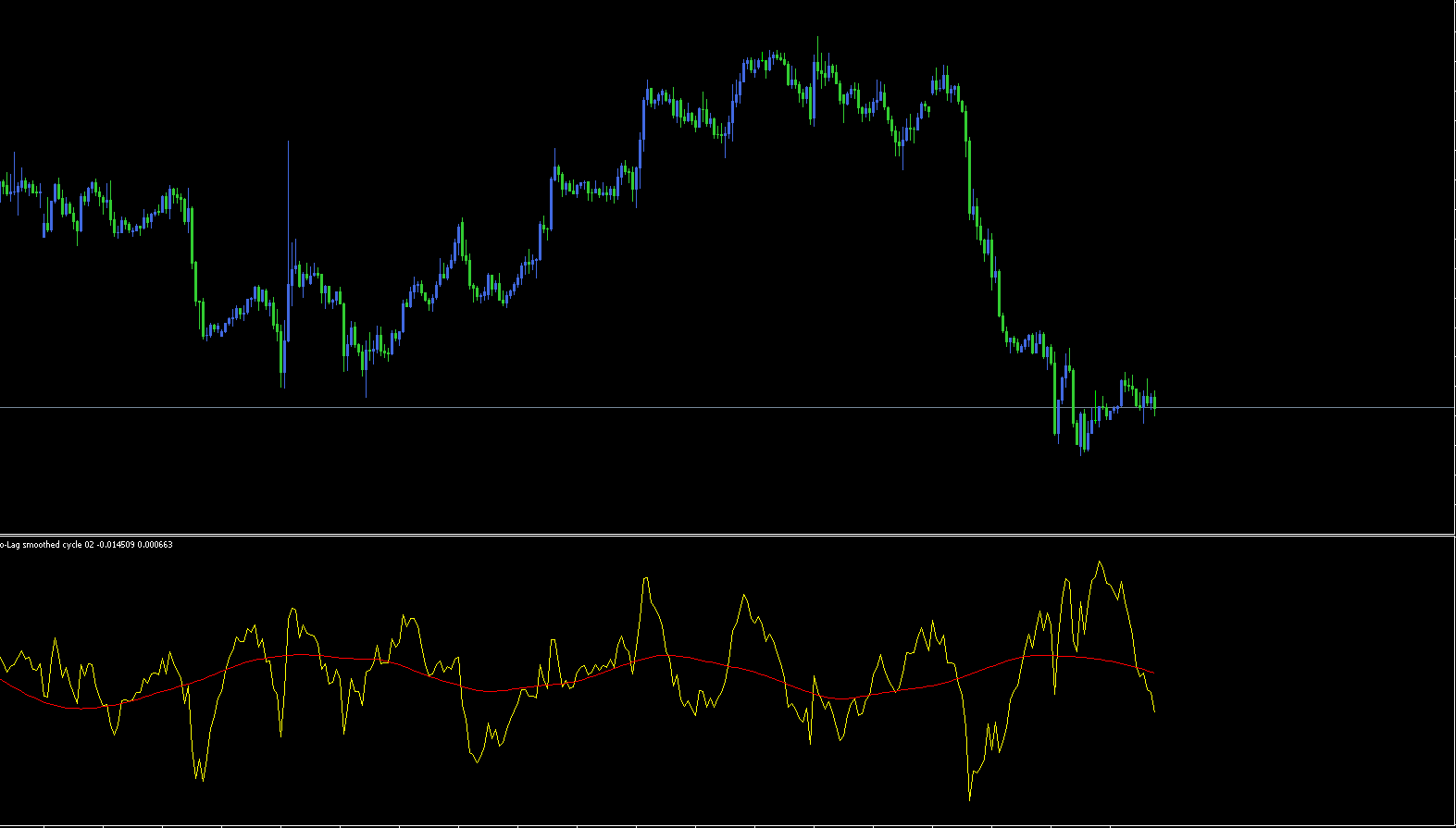Select the right end of the red smoothed line
Image resolution: width=1456 pixels, height=828 pixels.
(x=1152, y=672)
